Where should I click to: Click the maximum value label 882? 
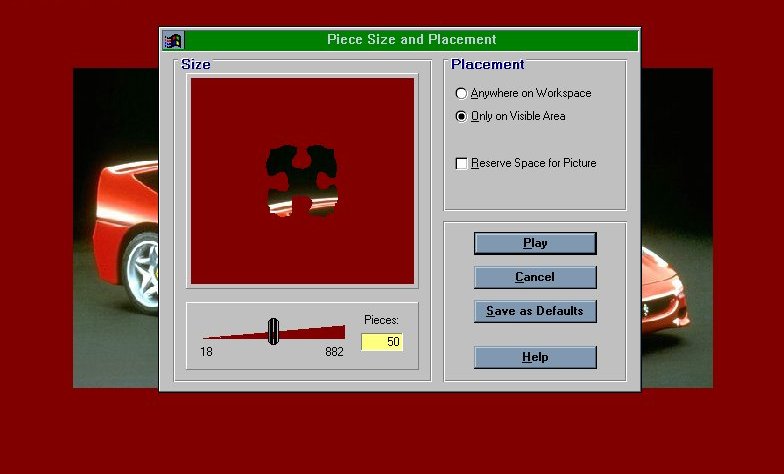pyautogui.click(x=334, y=352)
